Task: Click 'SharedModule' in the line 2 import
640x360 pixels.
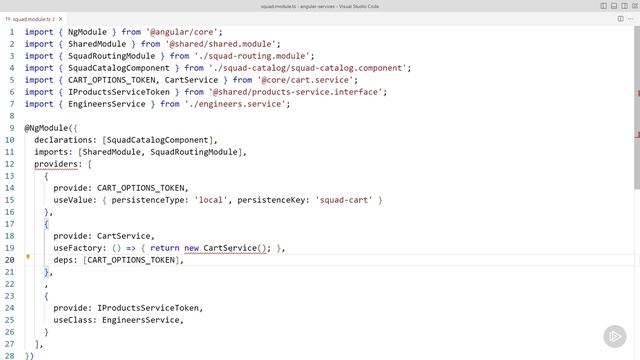Action: (x=97, y=44)
